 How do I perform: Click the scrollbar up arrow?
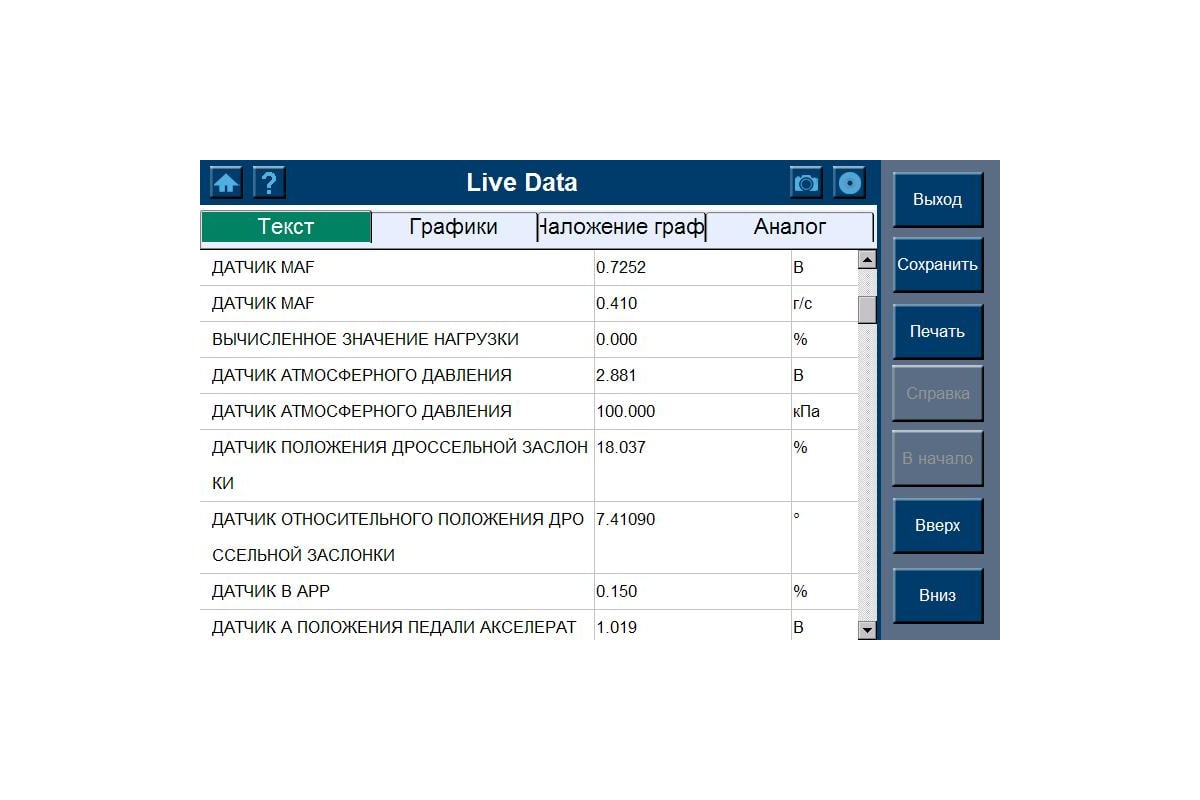pyautogui.click(x=867, y=260)
